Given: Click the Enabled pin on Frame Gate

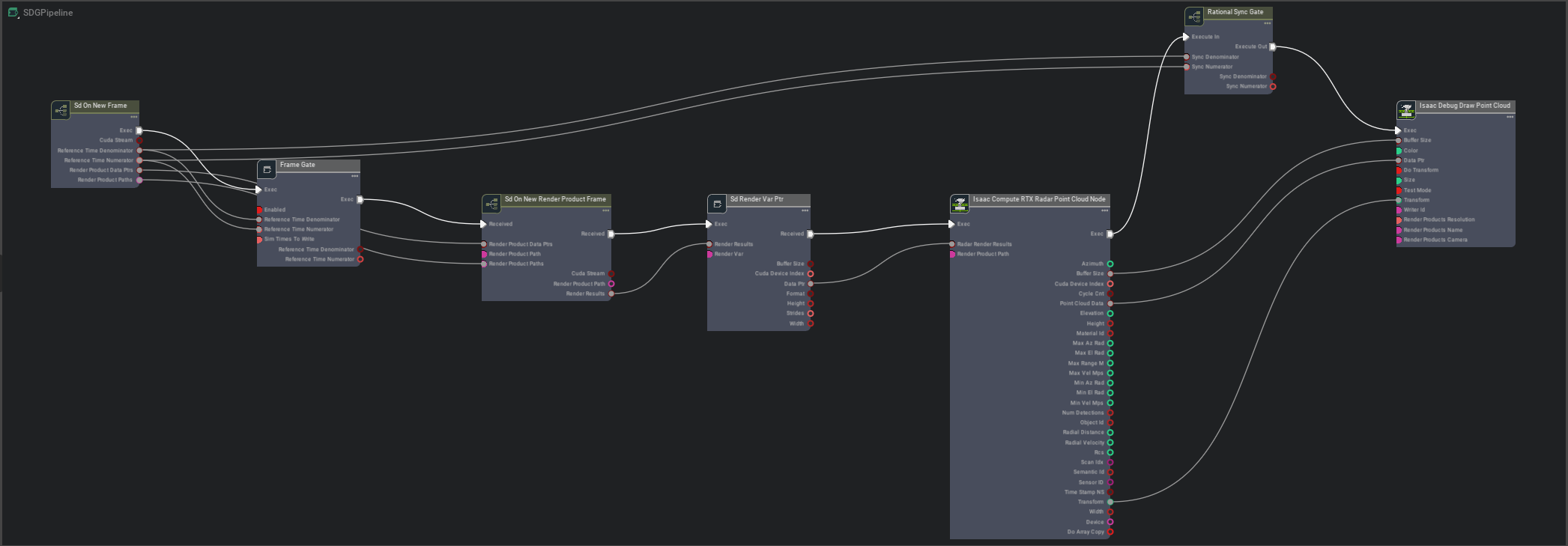Looking at the screenshot, I should [x=260, y=210].
